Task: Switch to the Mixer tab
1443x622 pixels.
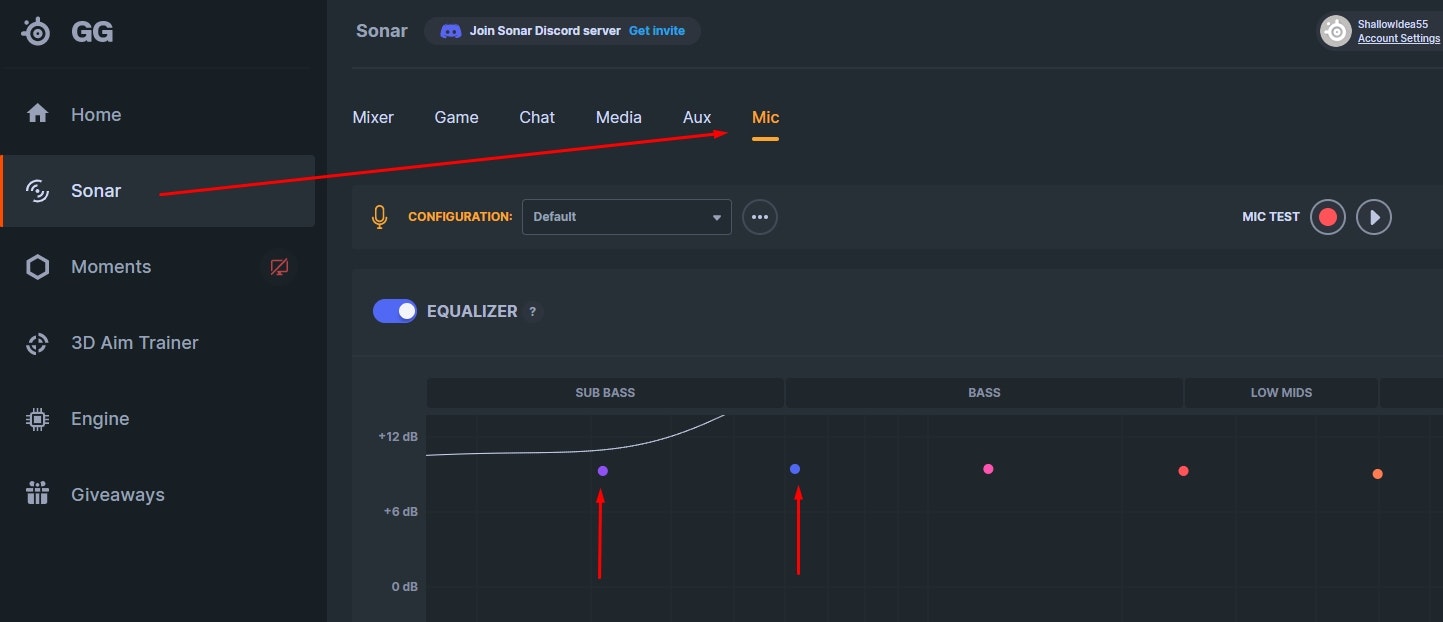Action: tap(372, 116)
